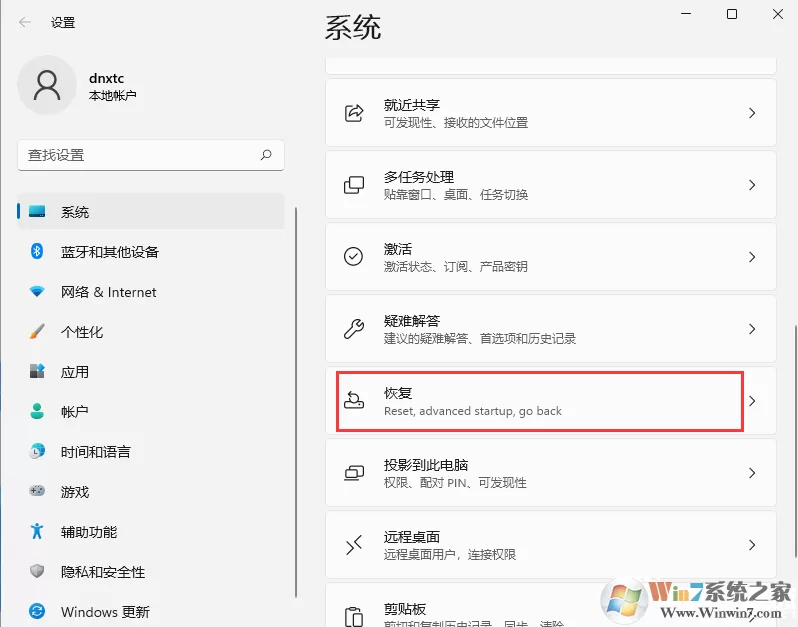798x627 pixels.
Task: Click the Wi-Fi network icon in sidebar
Action: click(37, 292)
